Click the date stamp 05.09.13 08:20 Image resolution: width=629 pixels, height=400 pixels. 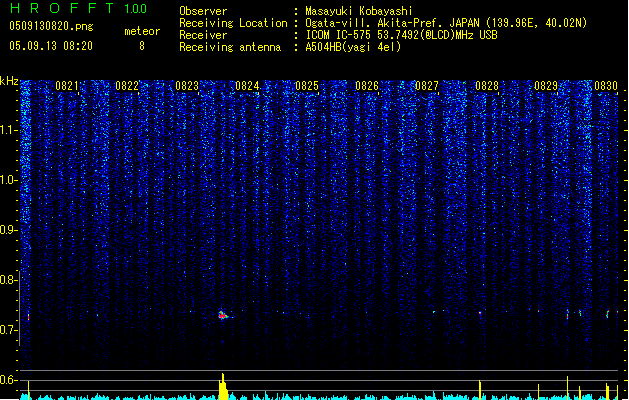pos(51,46)
